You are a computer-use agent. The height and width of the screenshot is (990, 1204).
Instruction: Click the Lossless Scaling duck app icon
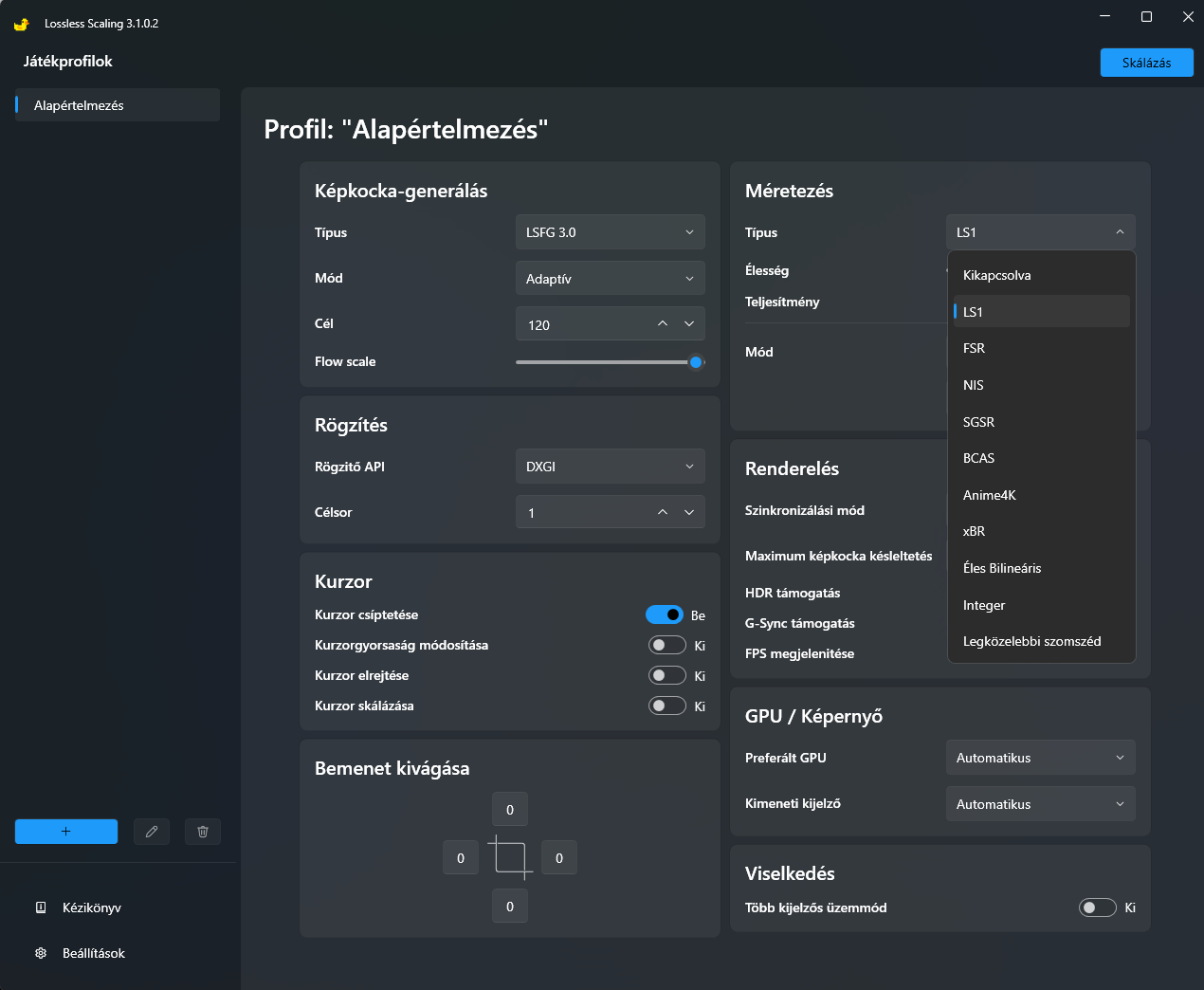click(x=21, y=24)
